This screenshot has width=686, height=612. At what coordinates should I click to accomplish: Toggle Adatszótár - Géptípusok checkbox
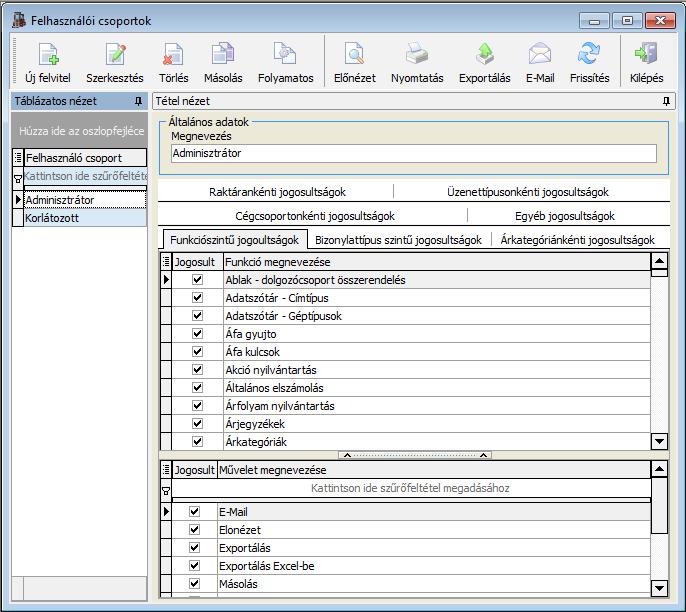(x=197, y=315)
